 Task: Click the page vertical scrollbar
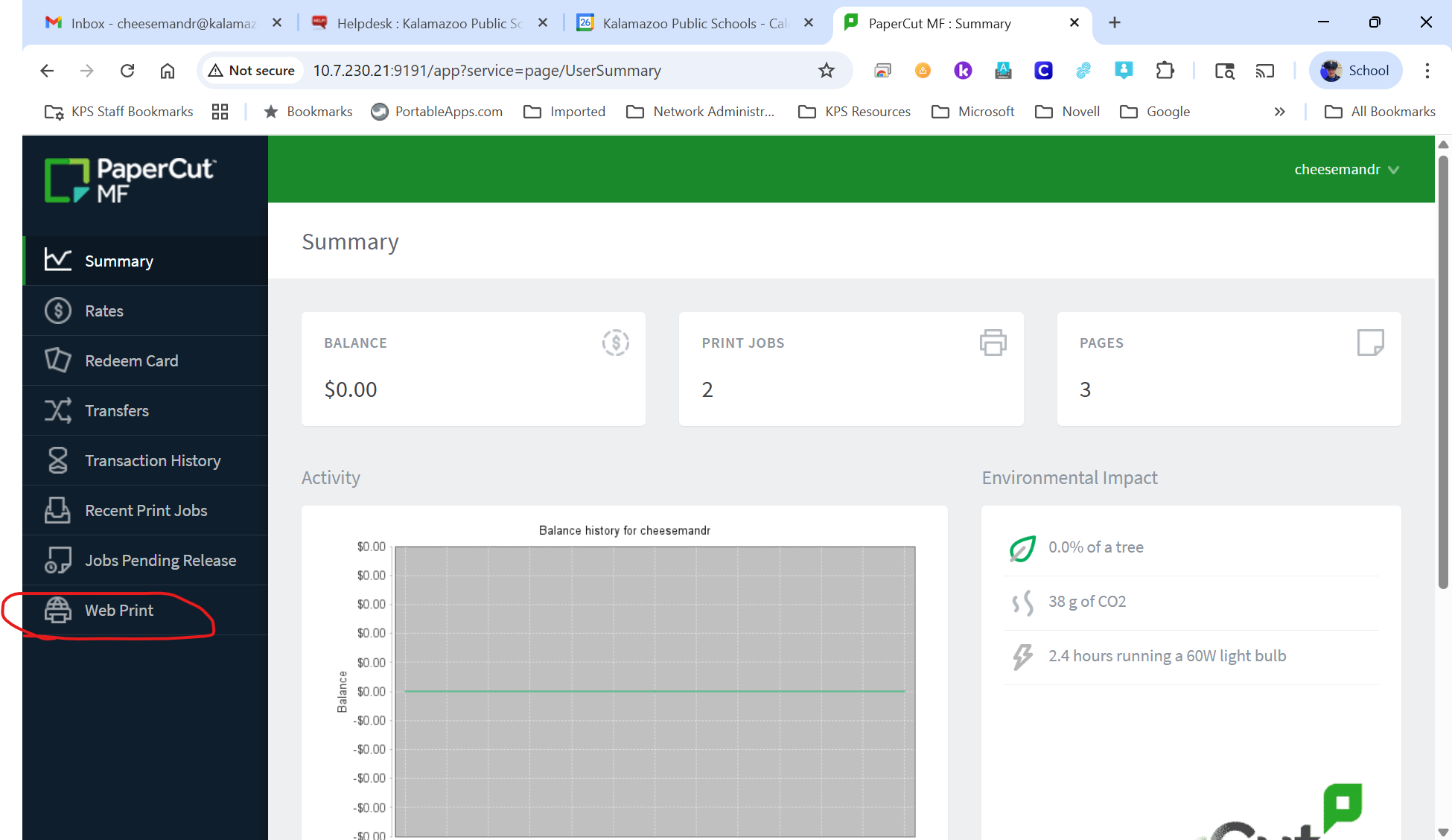tap(1443, 372)
